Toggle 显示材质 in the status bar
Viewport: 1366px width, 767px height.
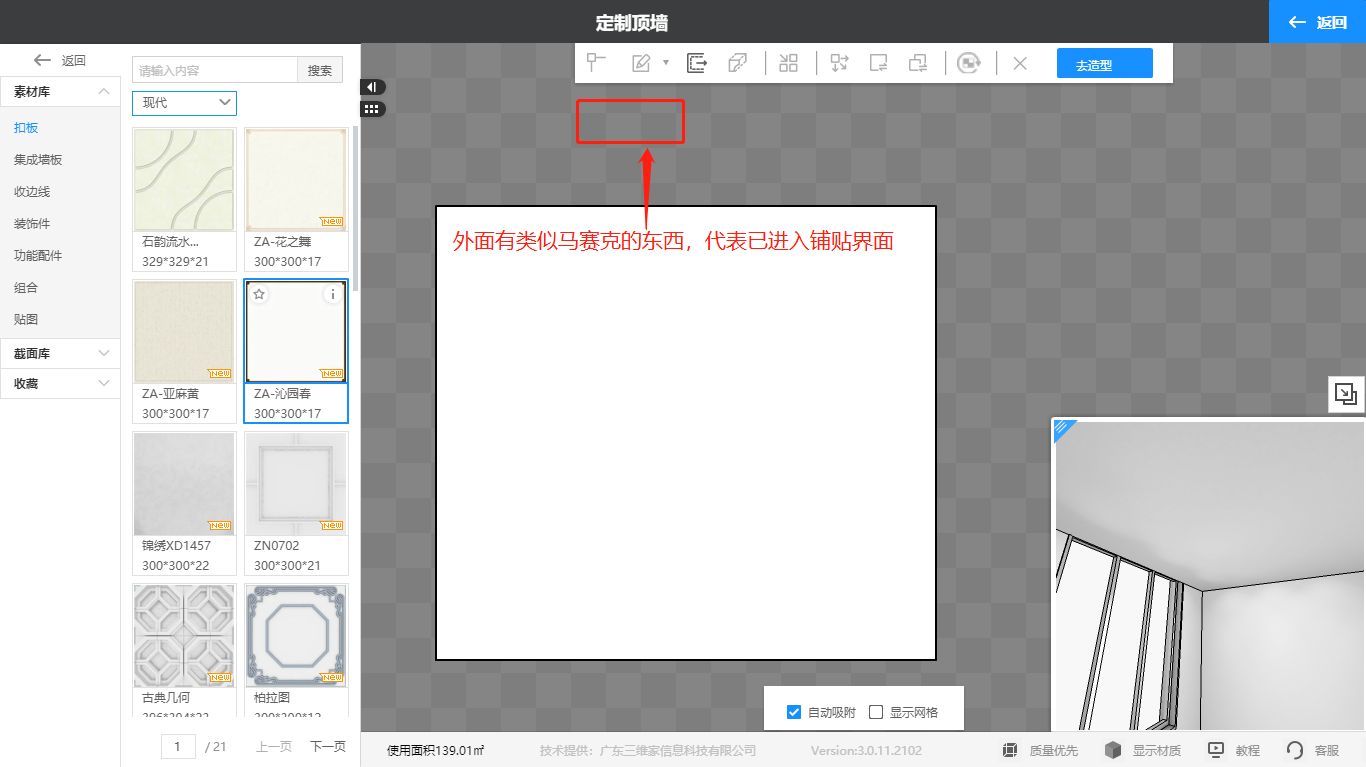[x=1143, y=750]
